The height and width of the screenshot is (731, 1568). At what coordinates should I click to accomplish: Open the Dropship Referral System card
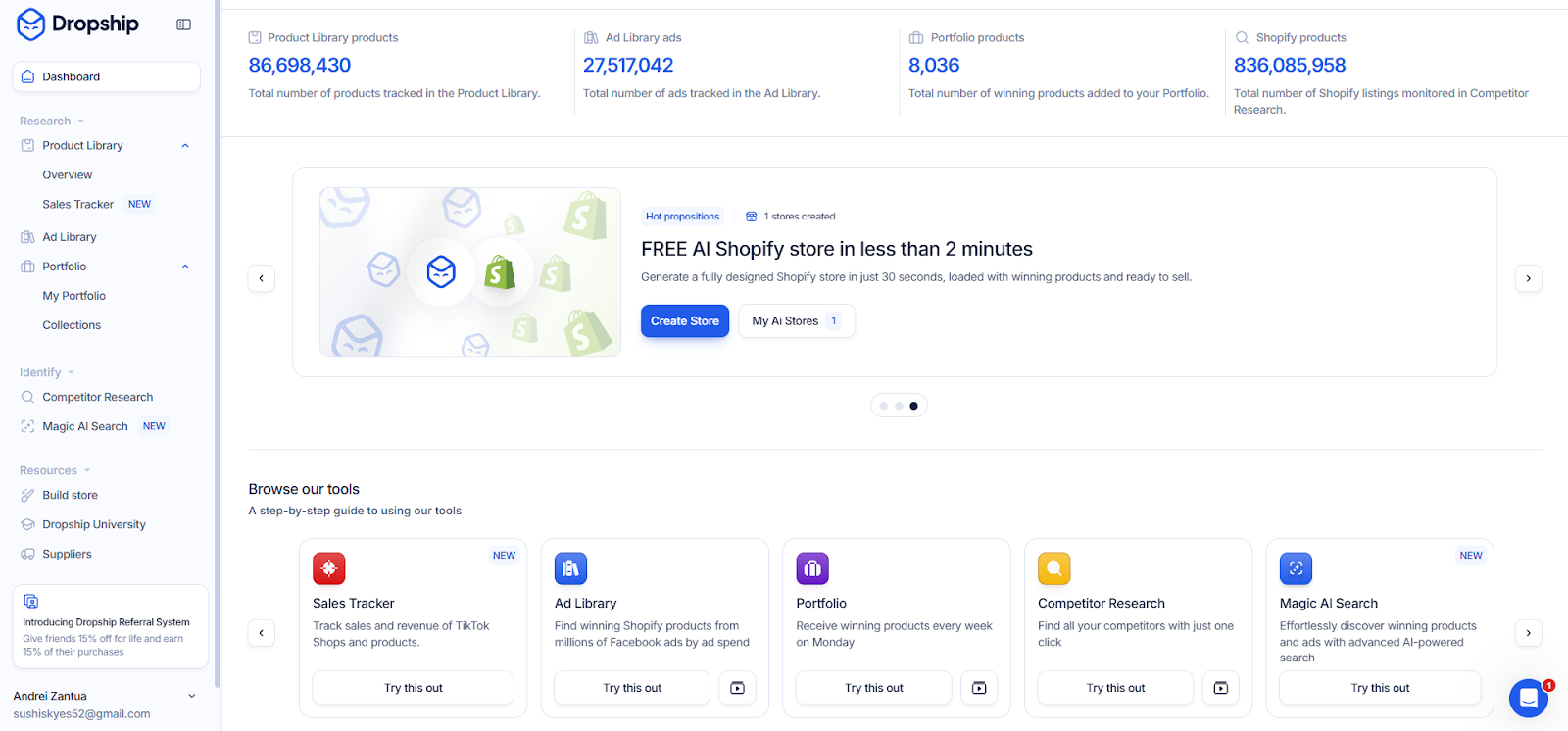point(111,627)
